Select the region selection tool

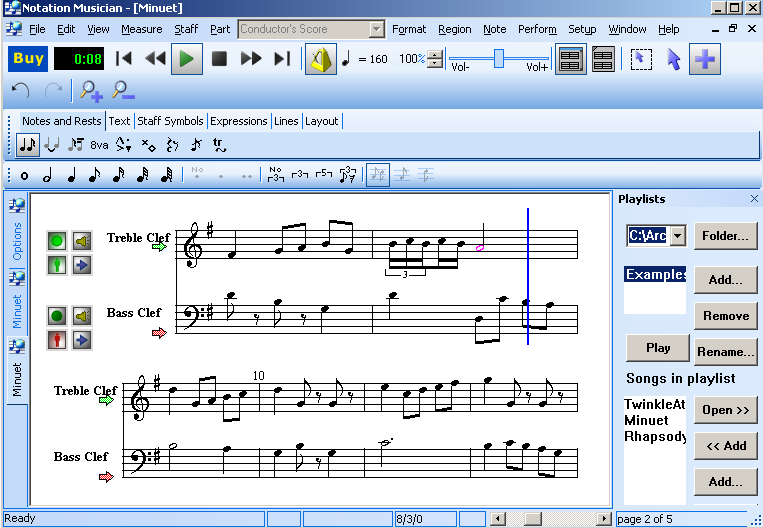pos(641,59)
